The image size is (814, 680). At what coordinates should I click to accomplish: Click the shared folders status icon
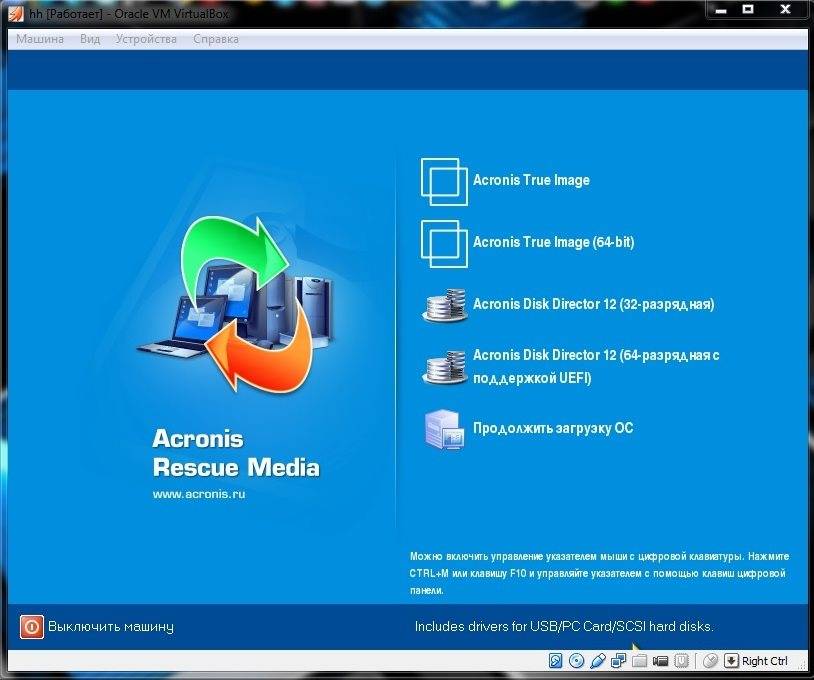point(639,660)
